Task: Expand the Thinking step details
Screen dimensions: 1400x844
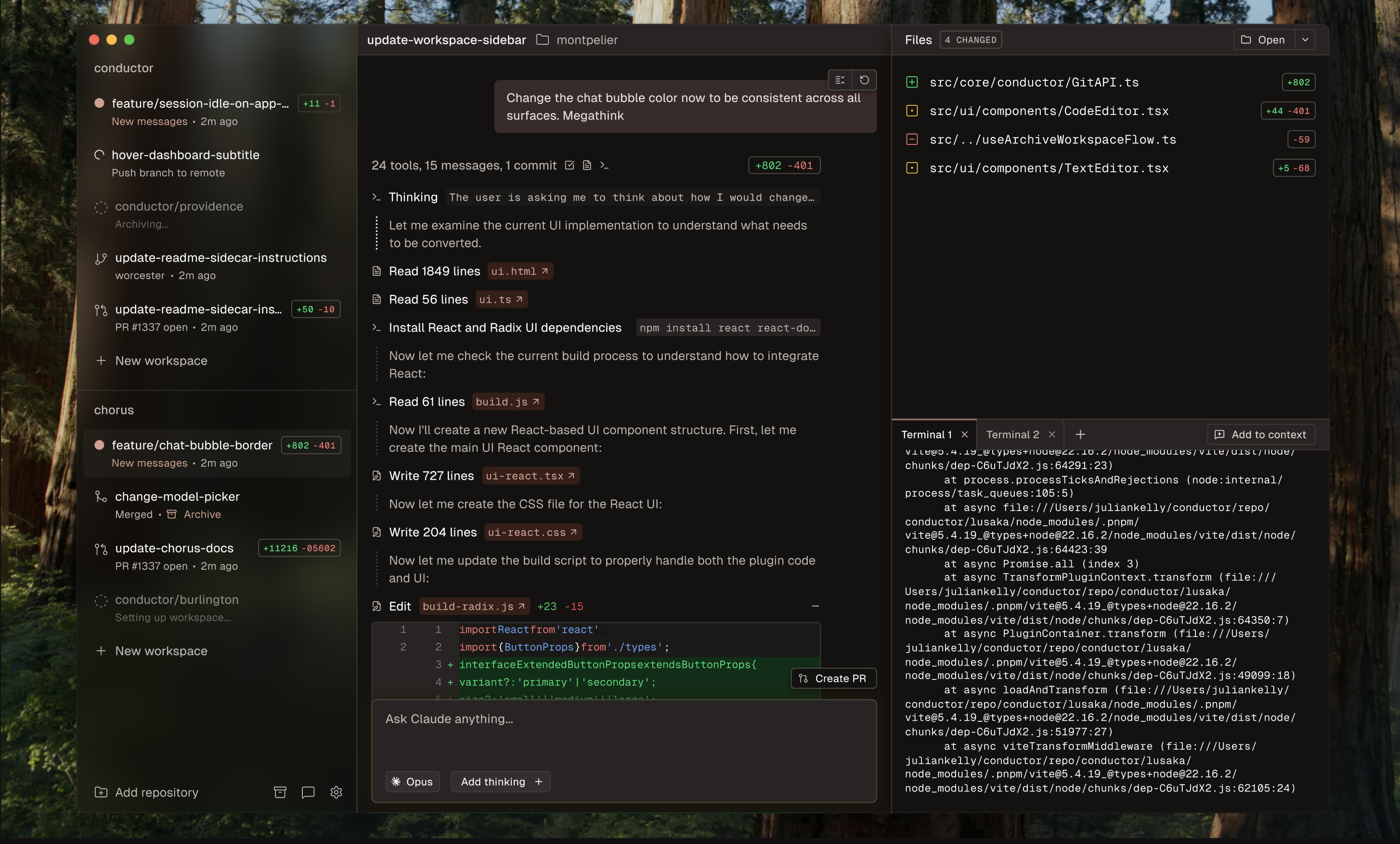Action: [413, 197]
